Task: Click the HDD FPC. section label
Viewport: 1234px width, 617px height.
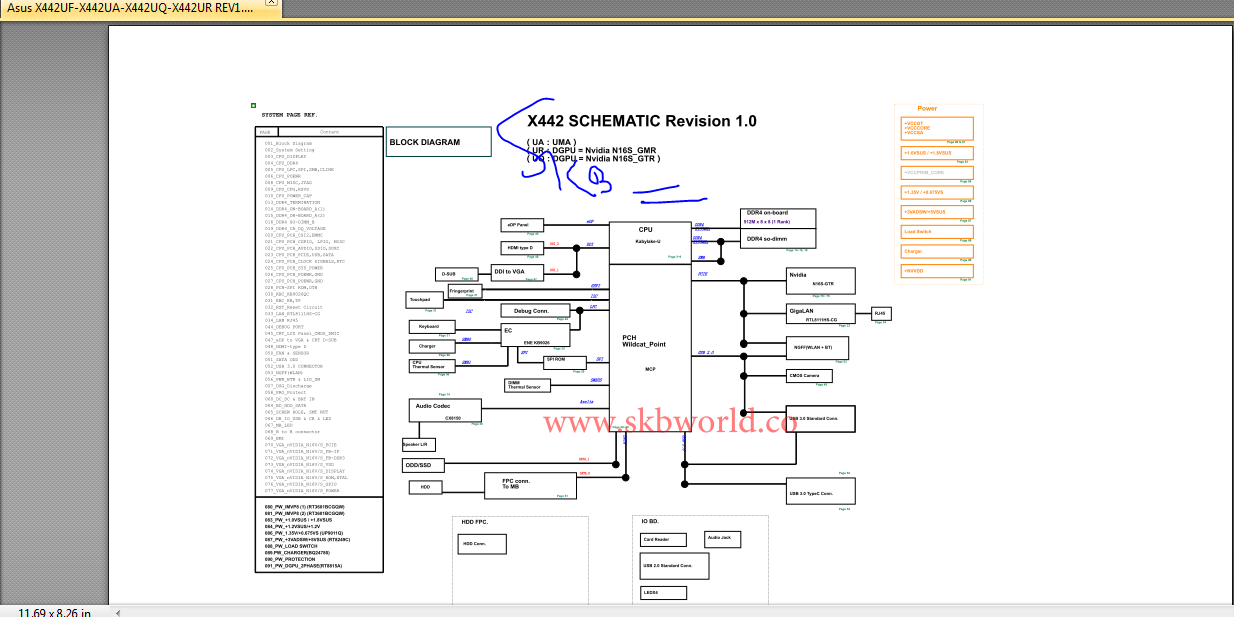Action: point(475,522)
